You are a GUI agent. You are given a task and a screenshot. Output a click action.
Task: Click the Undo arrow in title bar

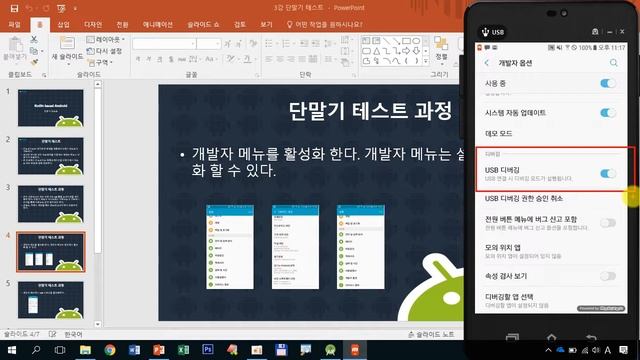[x=29, y=8]
